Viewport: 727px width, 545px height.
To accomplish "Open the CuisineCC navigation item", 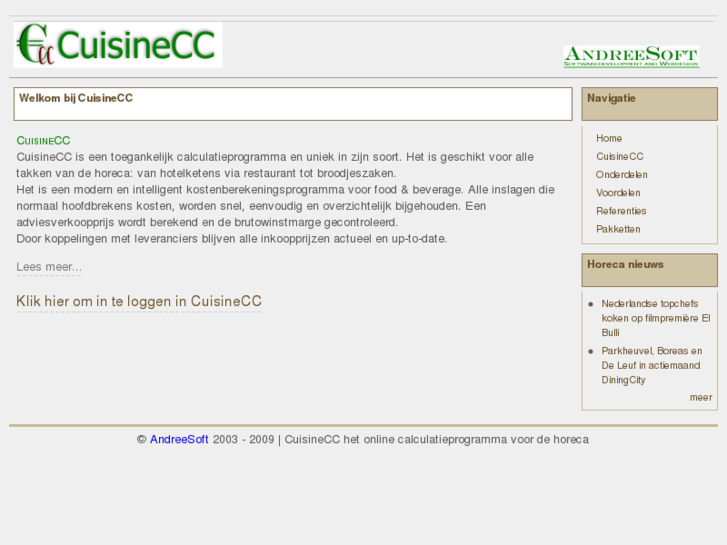I will (x=619, y=156).
